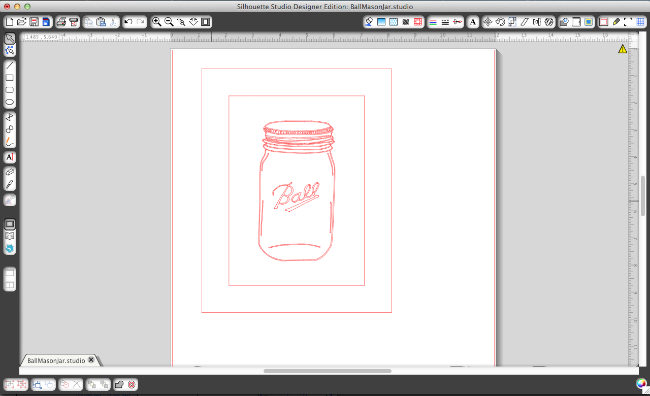Open the Fill Color panel

point(369,22)
